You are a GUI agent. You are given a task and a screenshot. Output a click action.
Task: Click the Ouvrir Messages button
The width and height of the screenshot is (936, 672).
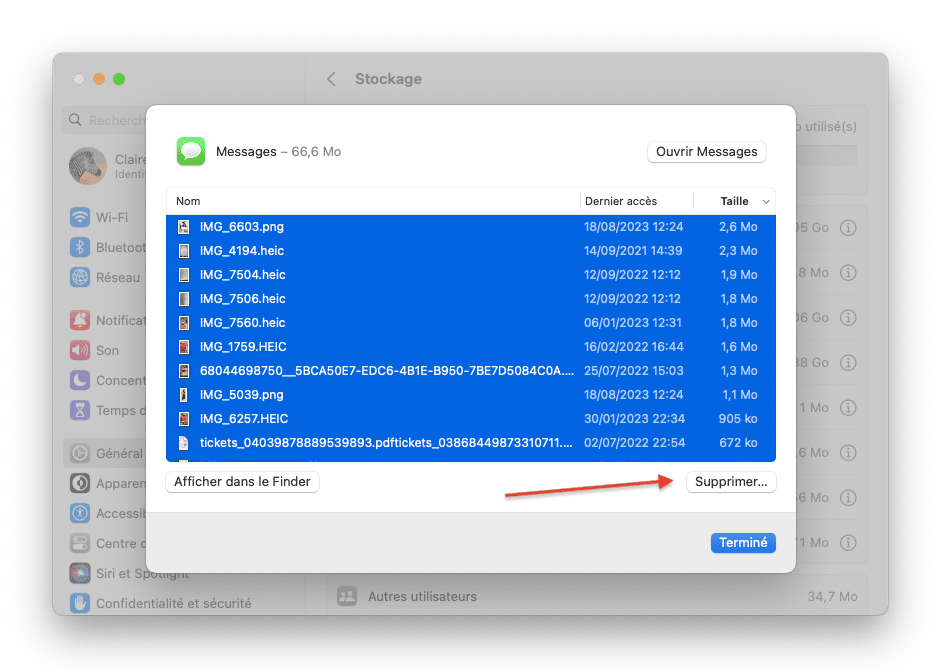(706, 152)
